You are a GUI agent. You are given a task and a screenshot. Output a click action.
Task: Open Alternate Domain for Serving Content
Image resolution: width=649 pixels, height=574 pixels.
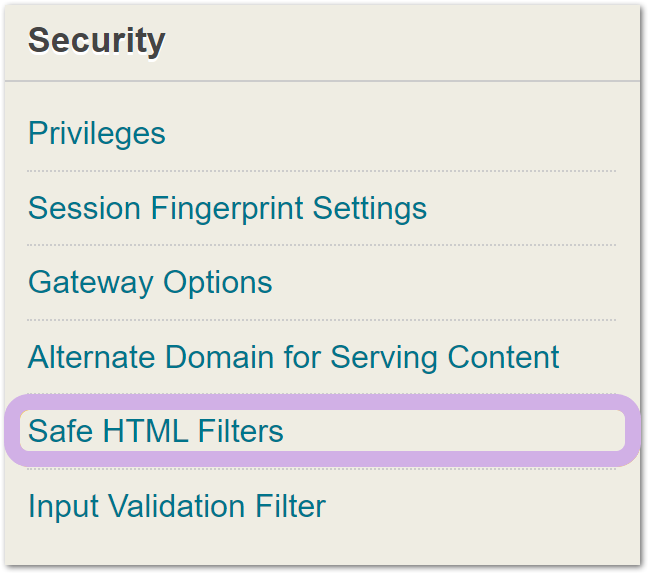click(293, 357)
